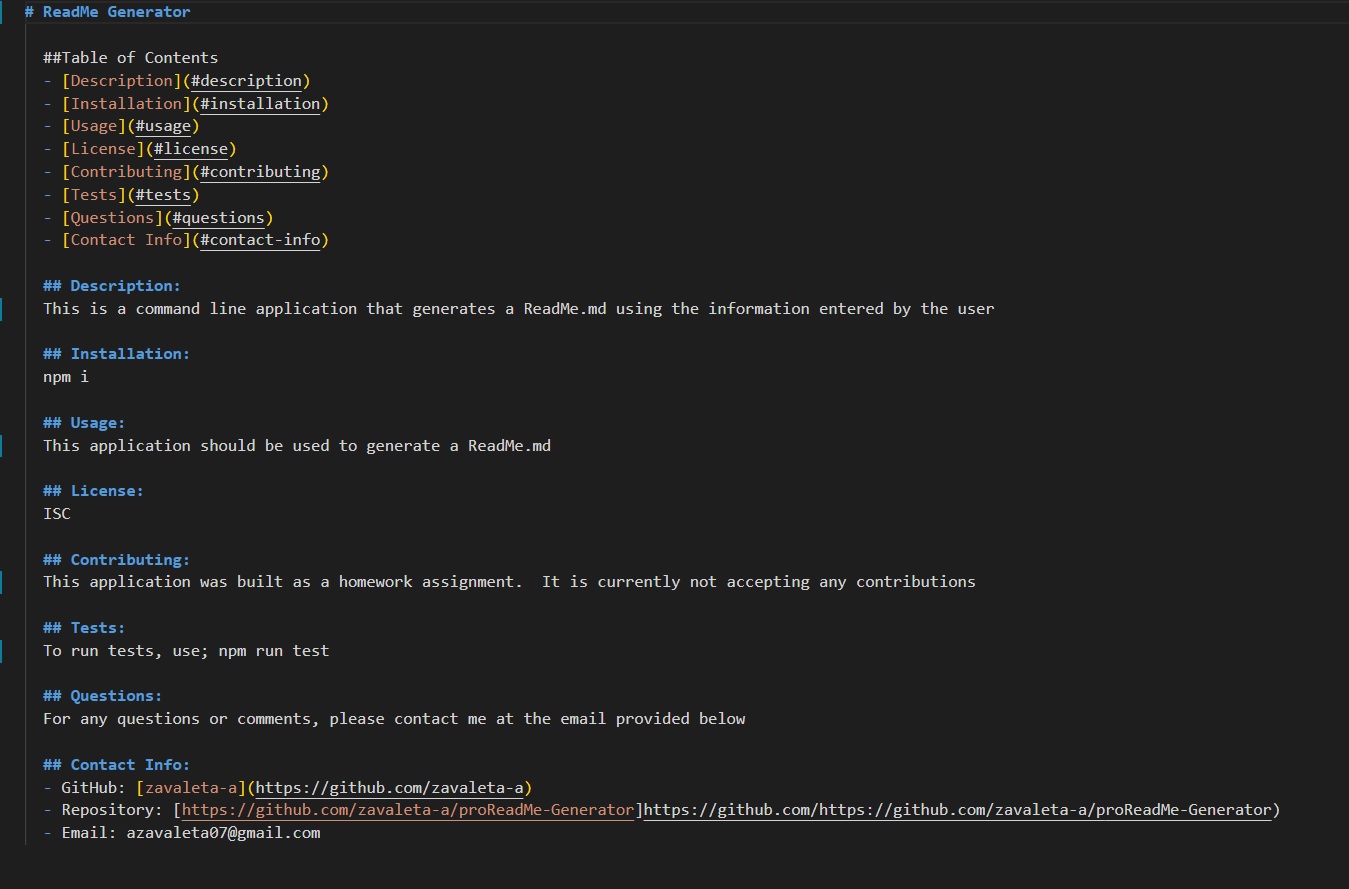Click the "# ReadMe Generator" title heading

click(107, 12)
